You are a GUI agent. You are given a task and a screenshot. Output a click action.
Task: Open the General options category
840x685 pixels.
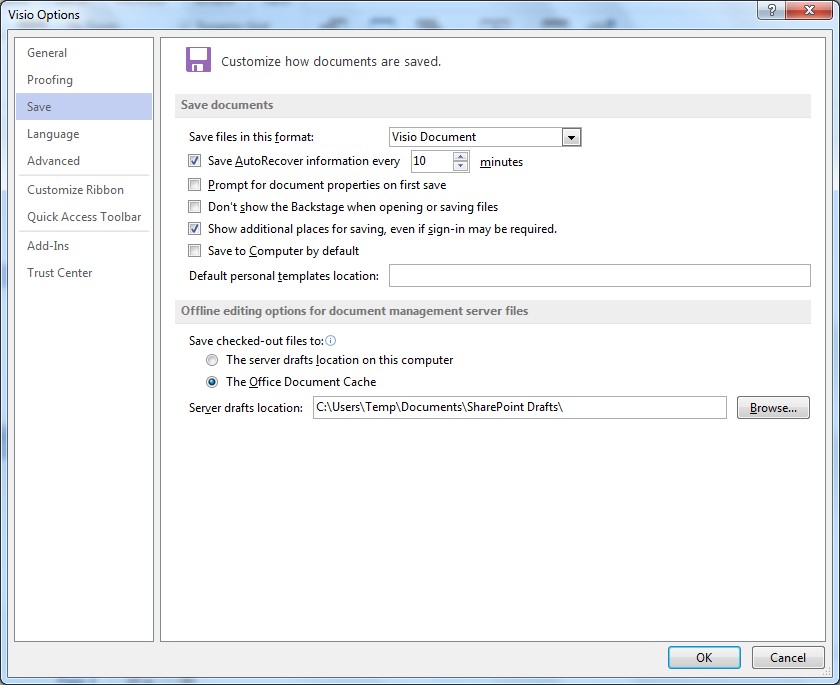click(84, 53)
